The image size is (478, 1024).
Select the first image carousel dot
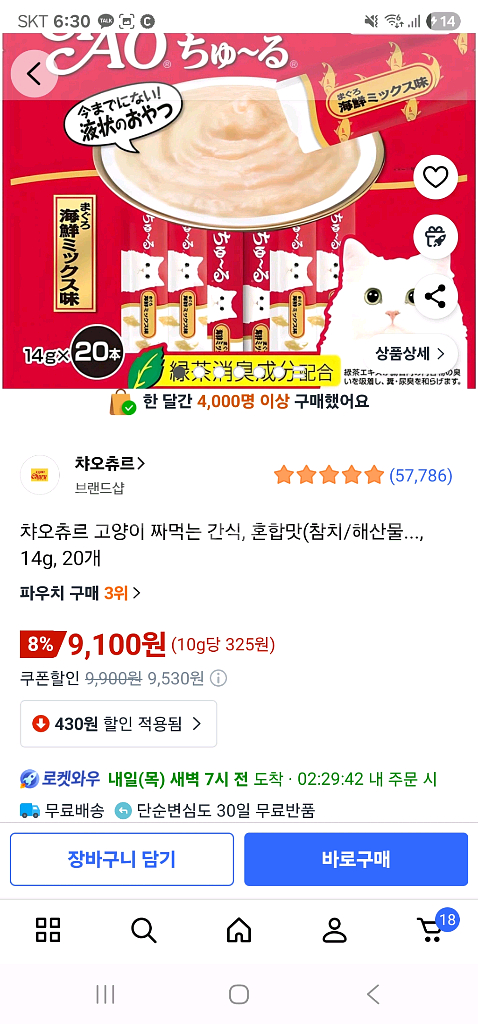180,372
